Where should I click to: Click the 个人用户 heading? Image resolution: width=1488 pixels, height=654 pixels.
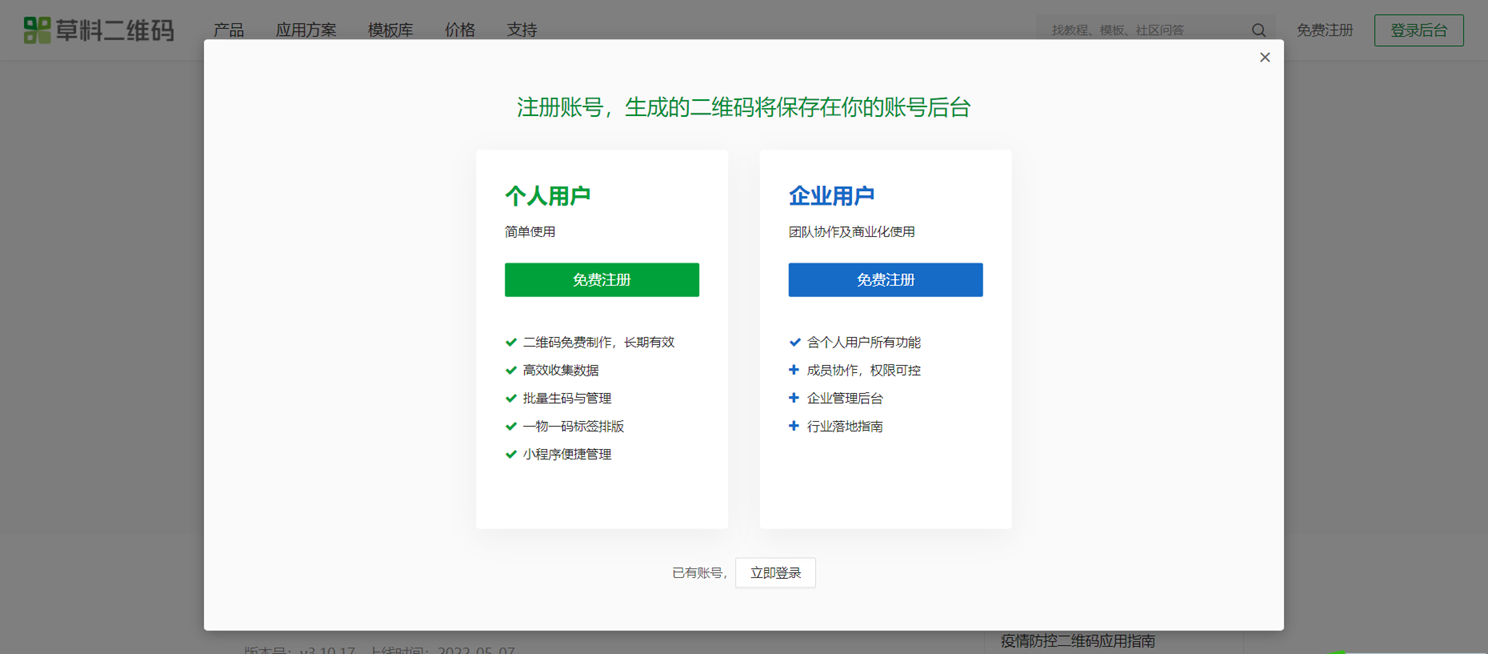(548, 196)
